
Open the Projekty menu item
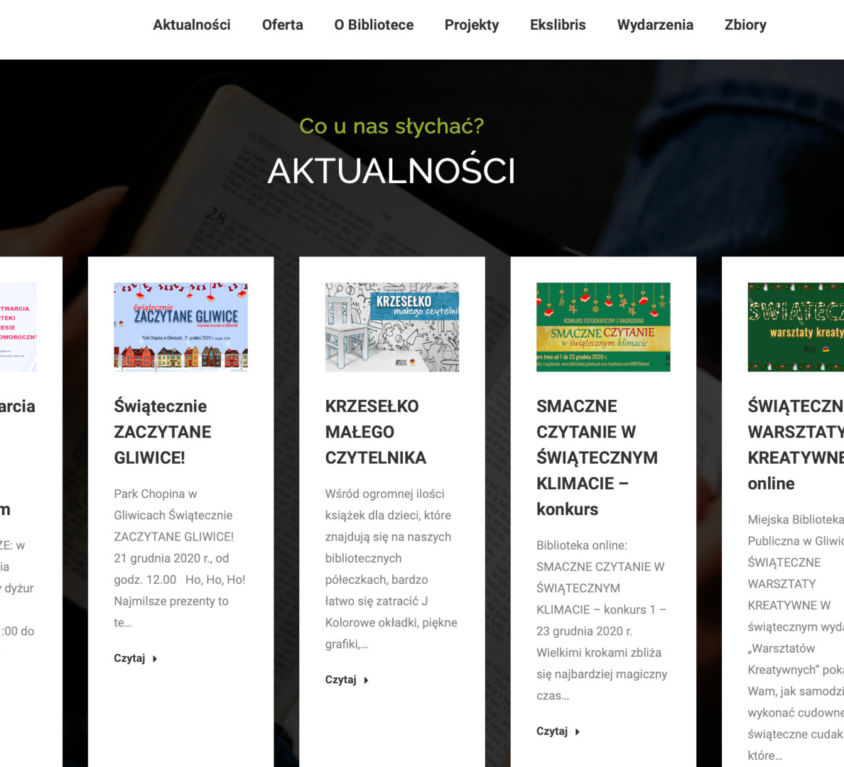coord(472,25)
